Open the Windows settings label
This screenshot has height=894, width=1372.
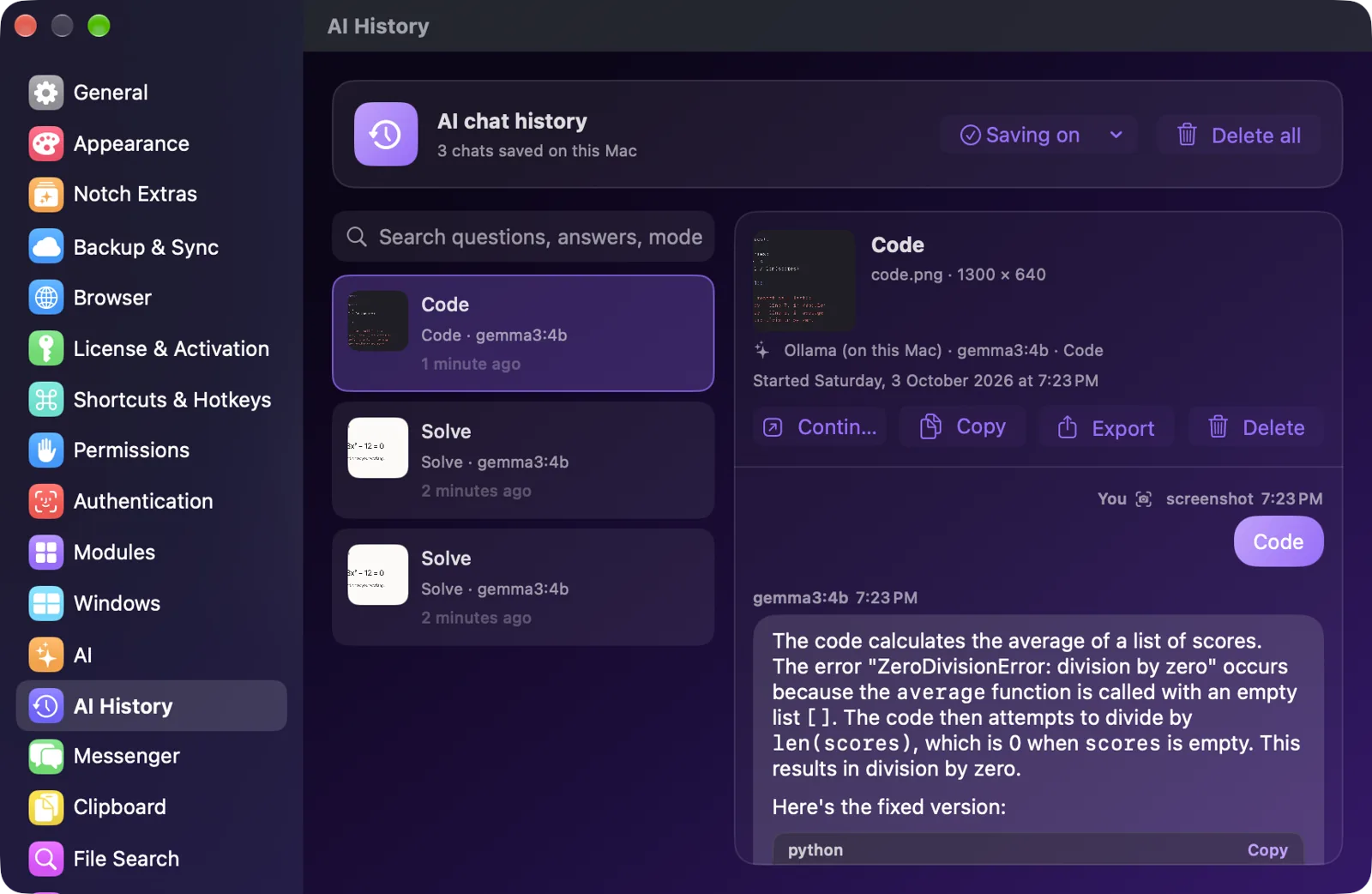(x=117, y=603)
